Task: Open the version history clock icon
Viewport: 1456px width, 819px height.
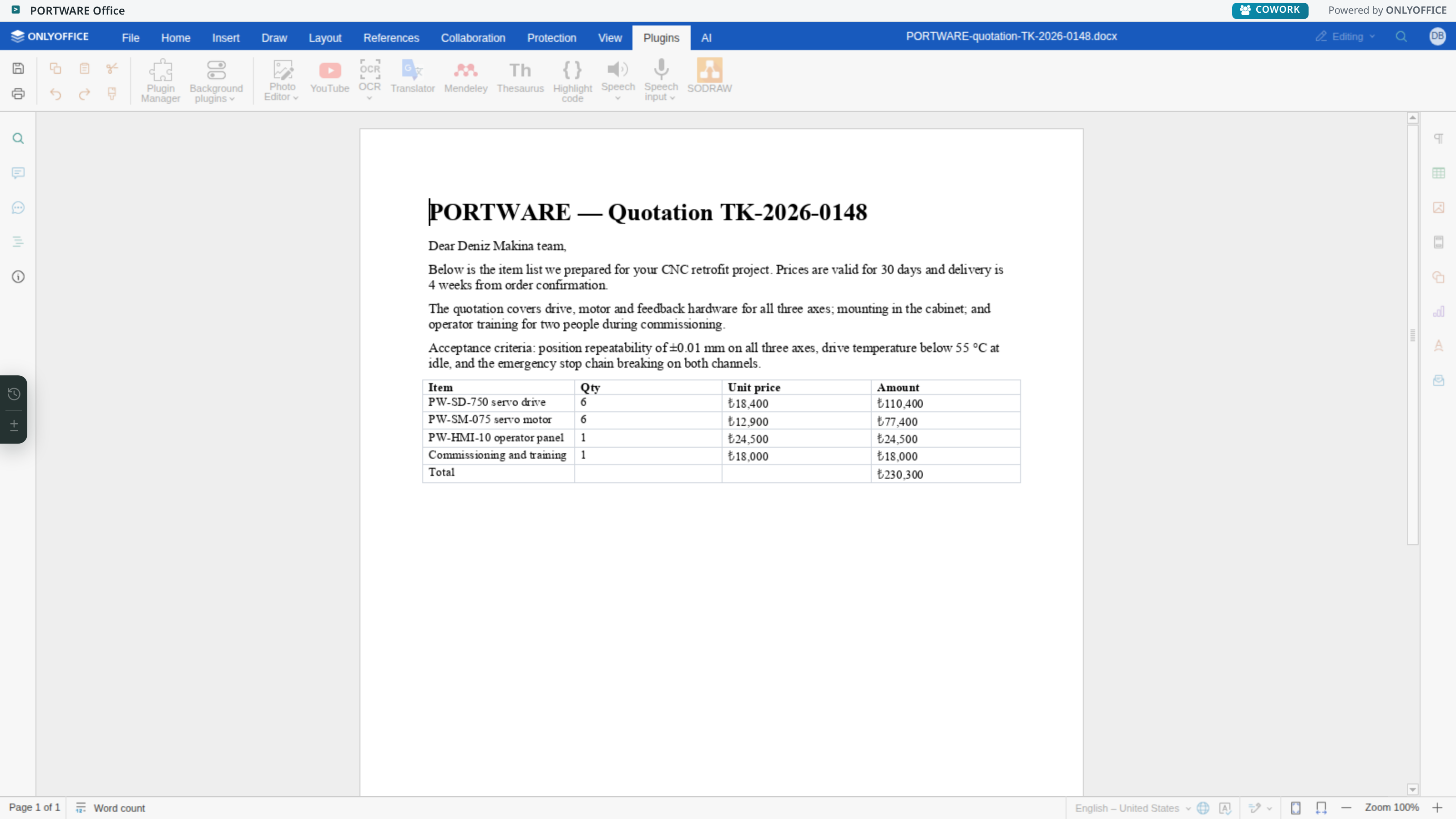Action: coord(14,394)
